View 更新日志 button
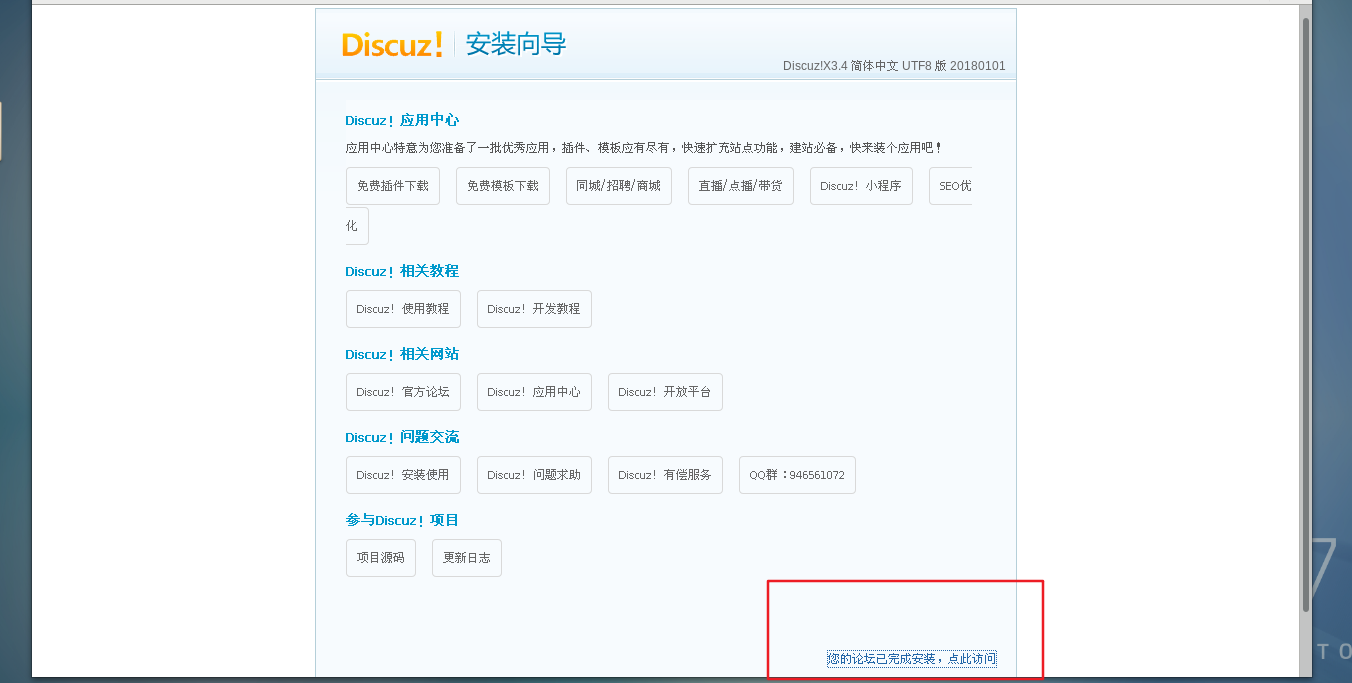 pyautogui.click(x=467, y=558)
